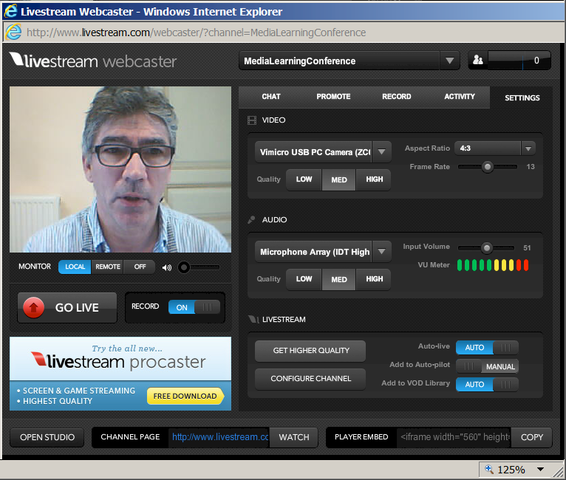Click the channel page URL link
566x480 pixels.
[220, 437]
